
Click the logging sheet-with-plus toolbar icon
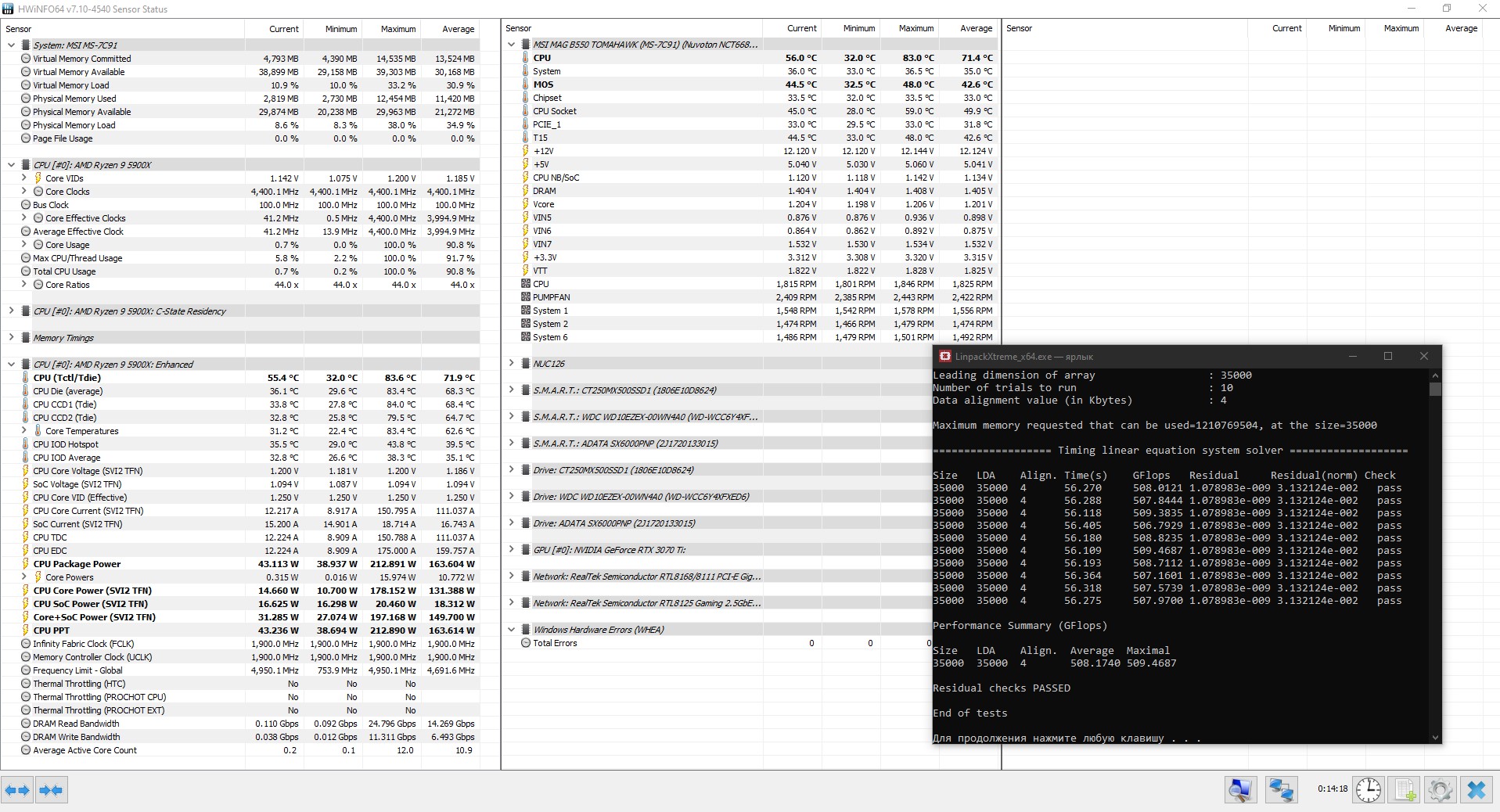[1405, 790]
